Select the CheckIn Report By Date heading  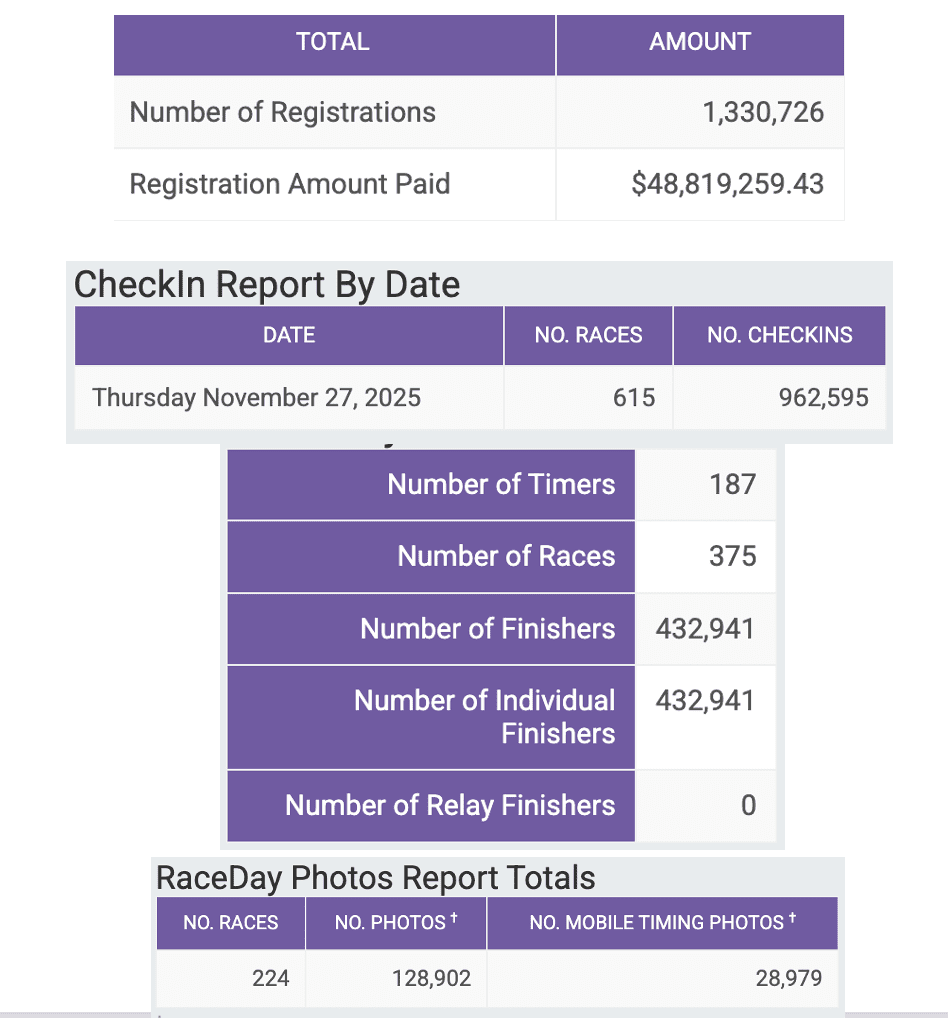pos(267,285)
